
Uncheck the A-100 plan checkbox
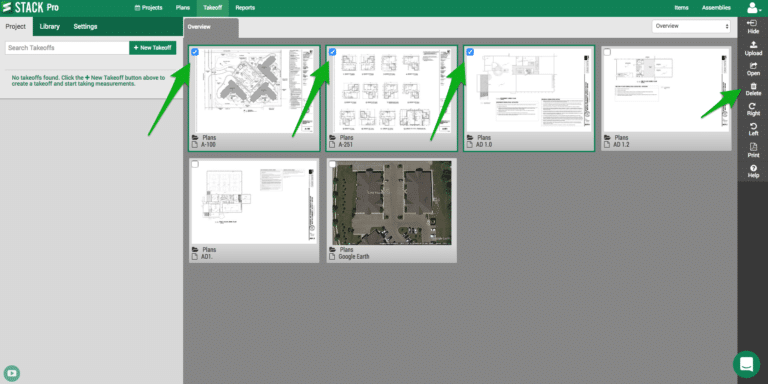click(x=195, y=52)
